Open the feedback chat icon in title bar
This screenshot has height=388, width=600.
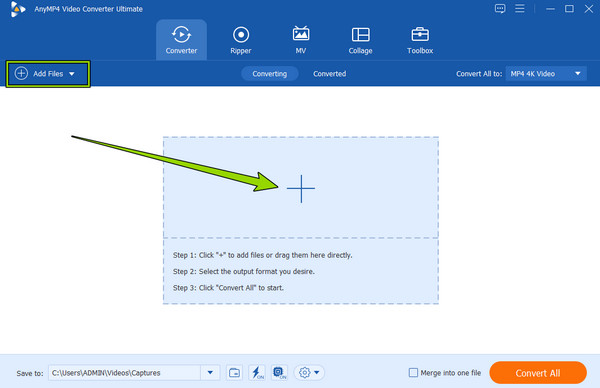(x=500, y=9)
